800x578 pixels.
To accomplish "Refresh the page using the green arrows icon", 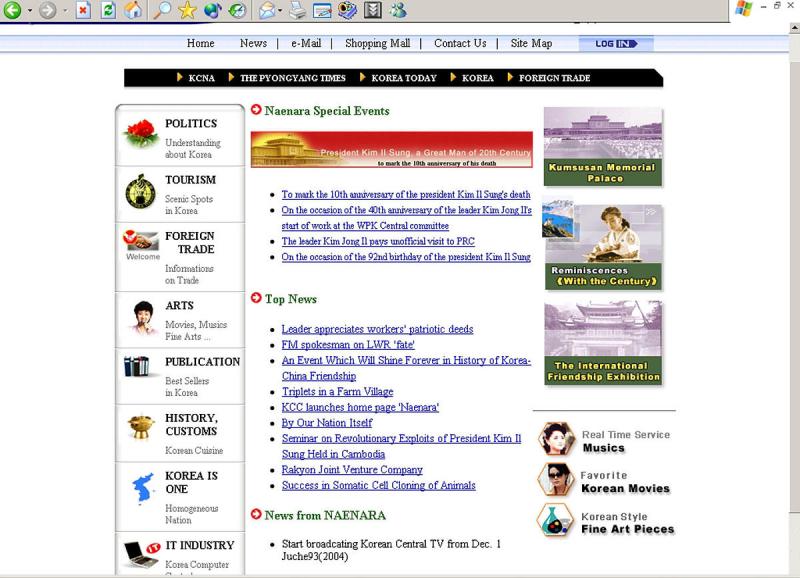I will pyautogui.click(x=108, y=10).
